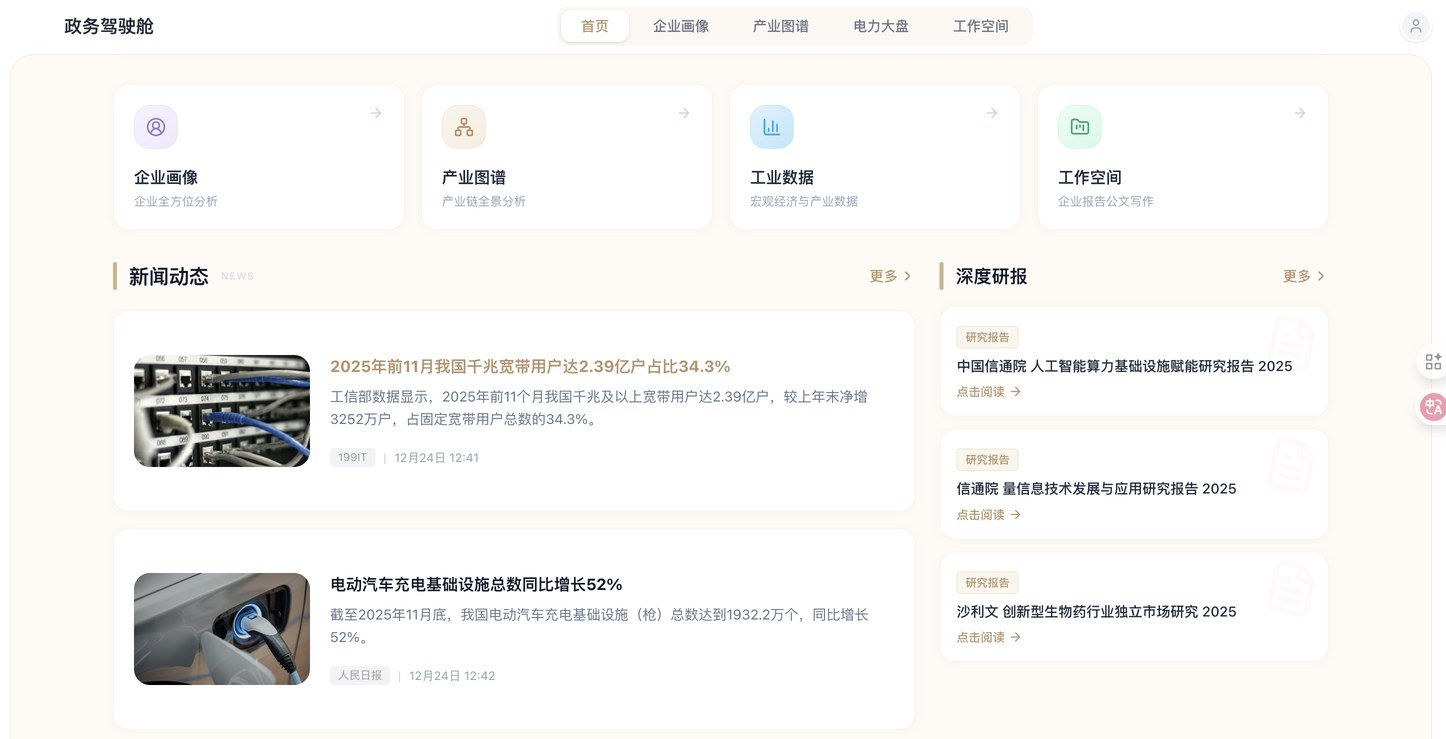Screen dimensions: 1446x739
Task: Click the arrow on 工作空间 card
Action: click(1300, 113)
